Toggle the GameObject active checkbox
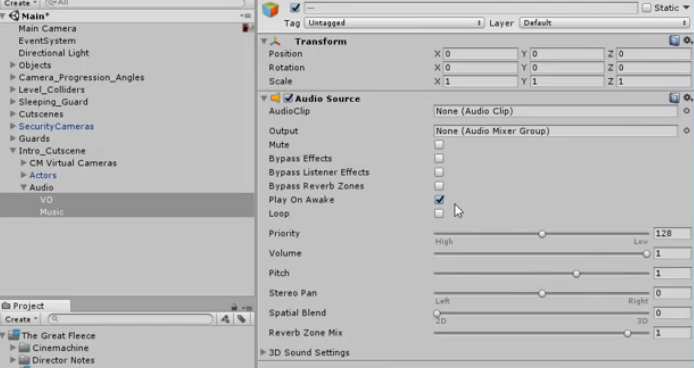This screenshot has height=368, width=694. coord(295,8)
